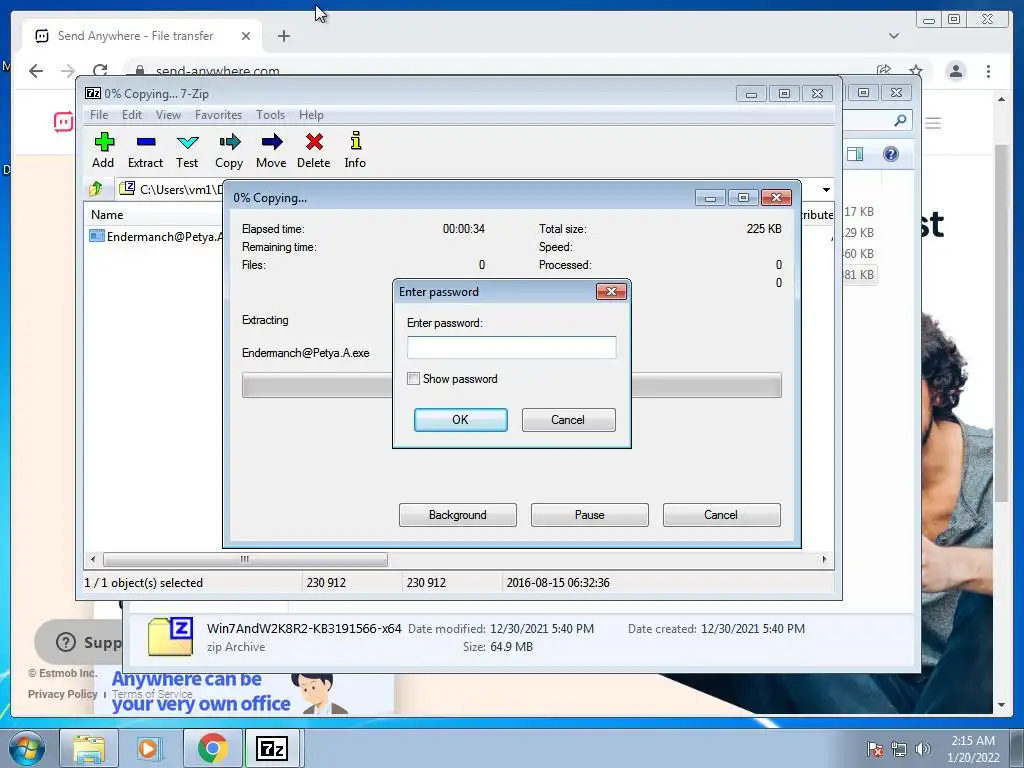Tick the Show password checkbox
This screenshot has height=768, width=1024.
click(413, 379)
